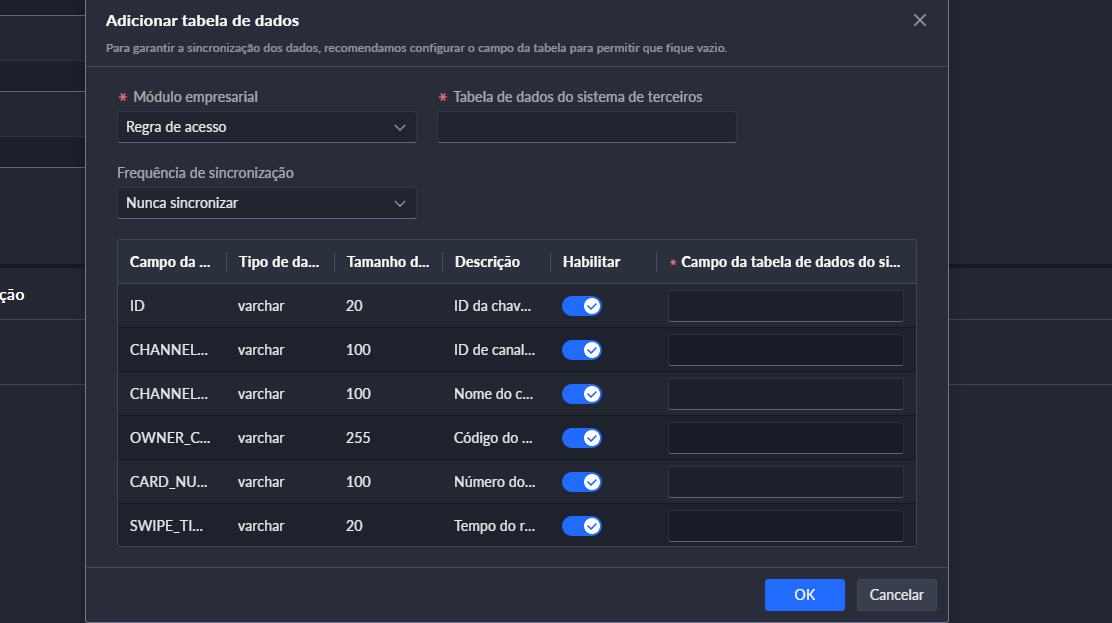Disable the CARD_NU row toggle
Image resolution: width=1112 pixels, height=623 pixels.
582,482
